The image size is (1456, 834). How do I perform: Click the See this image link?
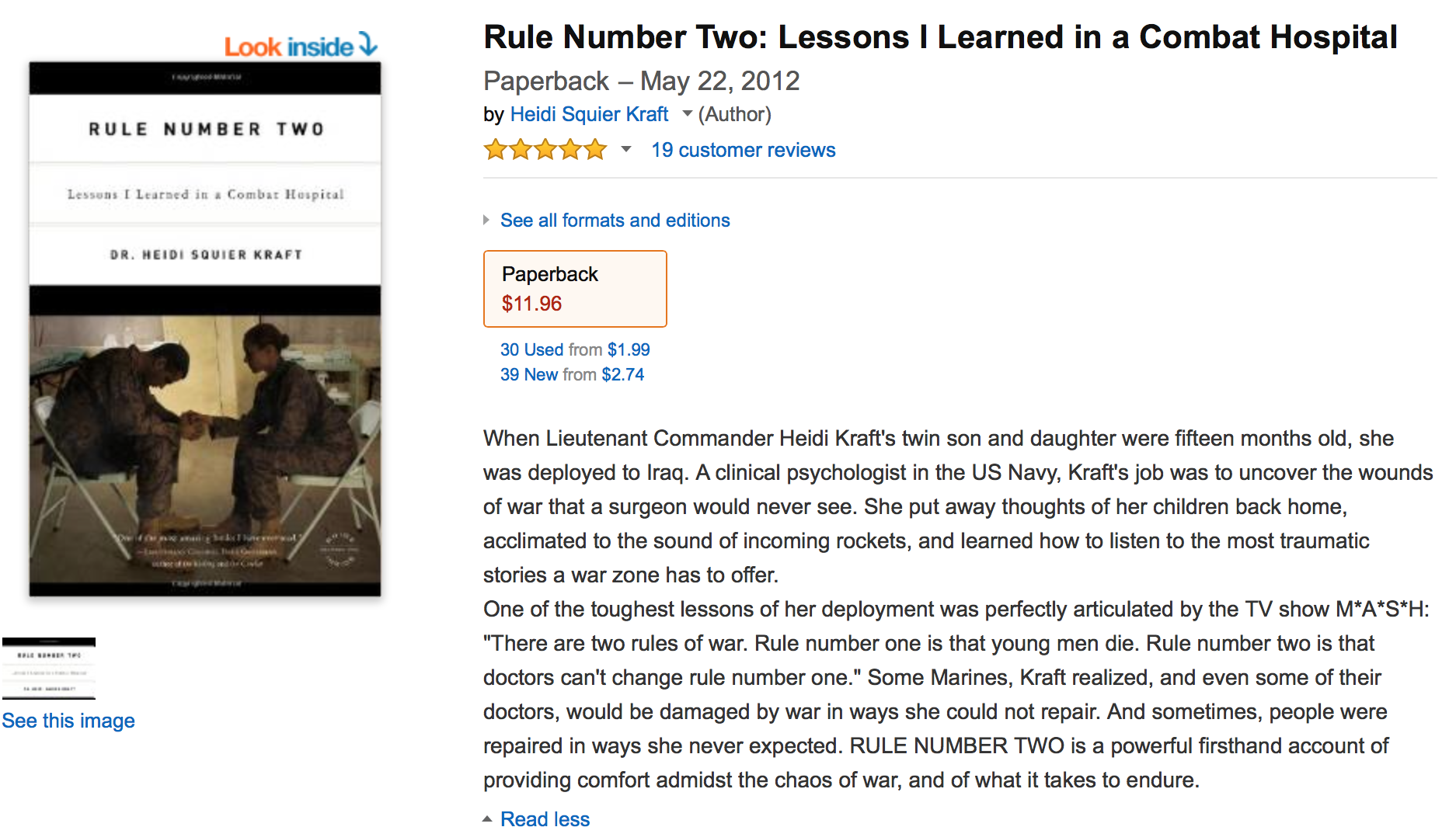point(68,721)
